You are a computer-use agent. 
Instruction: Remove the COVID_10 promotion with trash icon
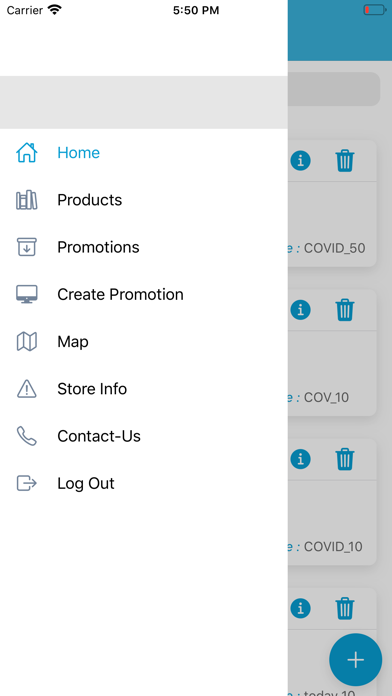[x=345, y=459]
